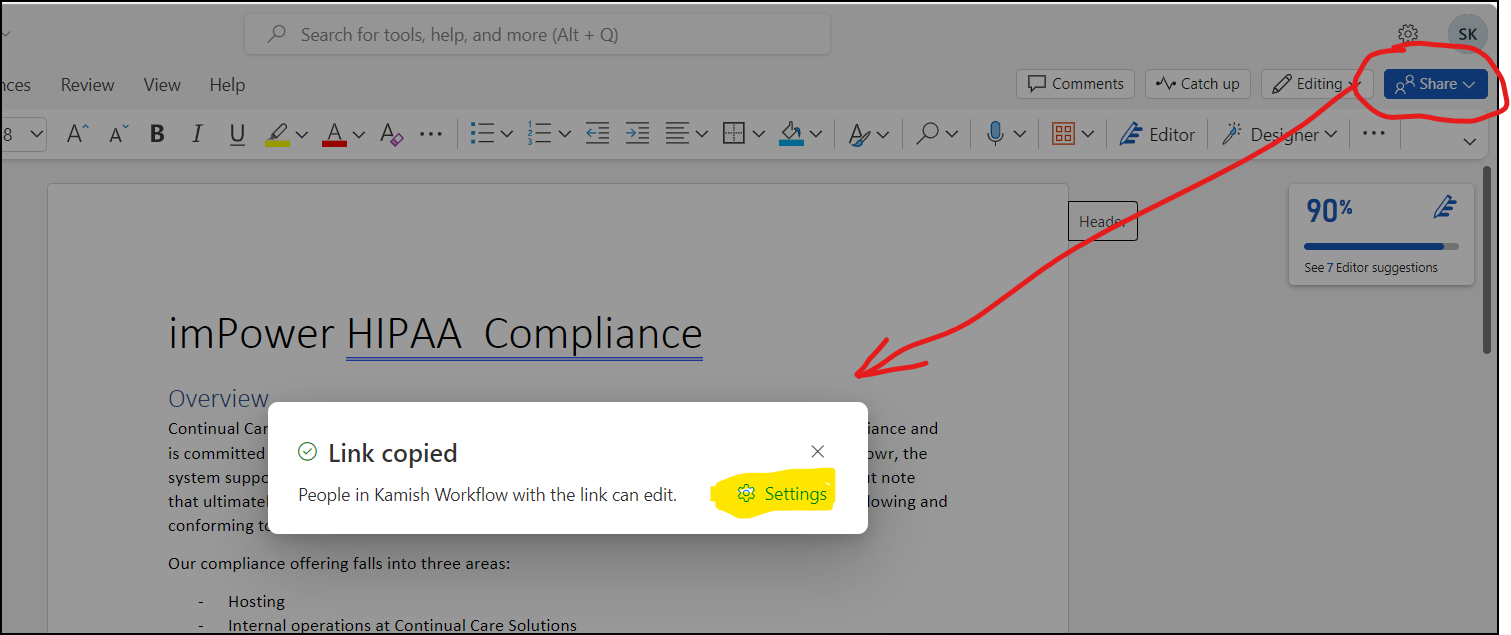Open table borders menu
1511x635 pixels.
[x=745, y=133]
